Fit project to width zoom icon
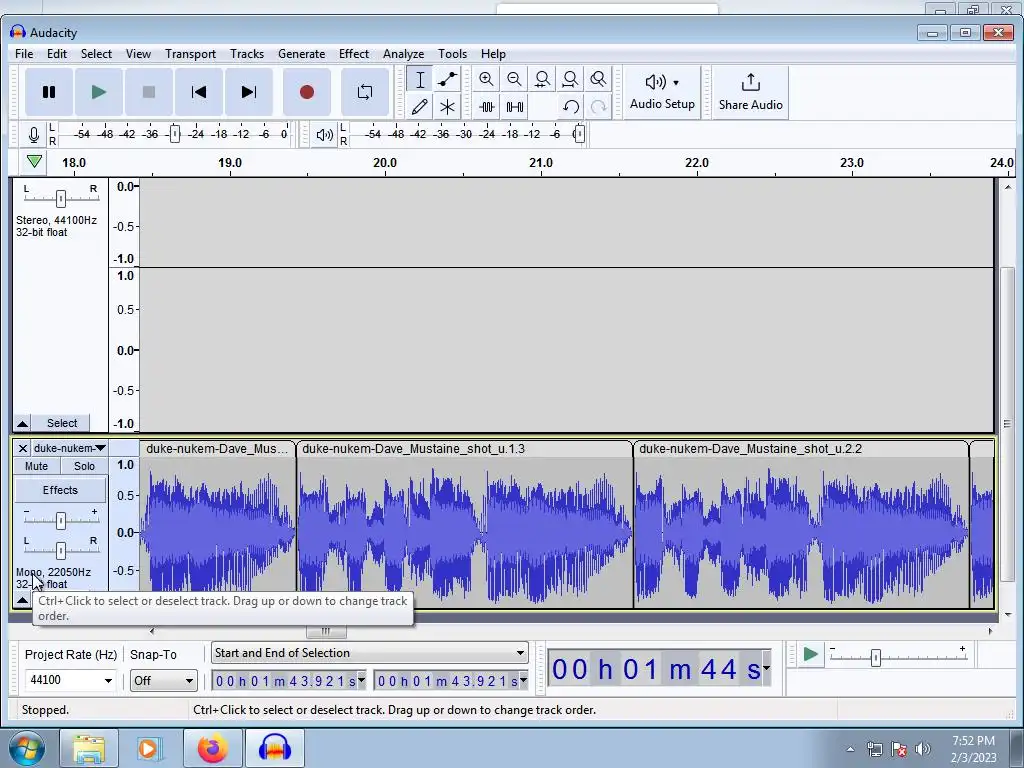Image resolution: width=1024 pixels, height=768 pixels. [x=570, y=80]
